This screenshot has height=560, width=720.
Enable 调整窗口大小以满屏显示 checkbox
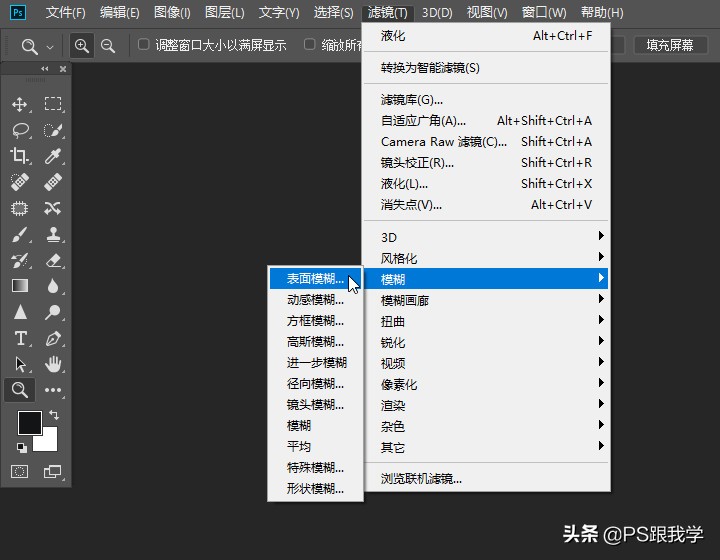143,45
